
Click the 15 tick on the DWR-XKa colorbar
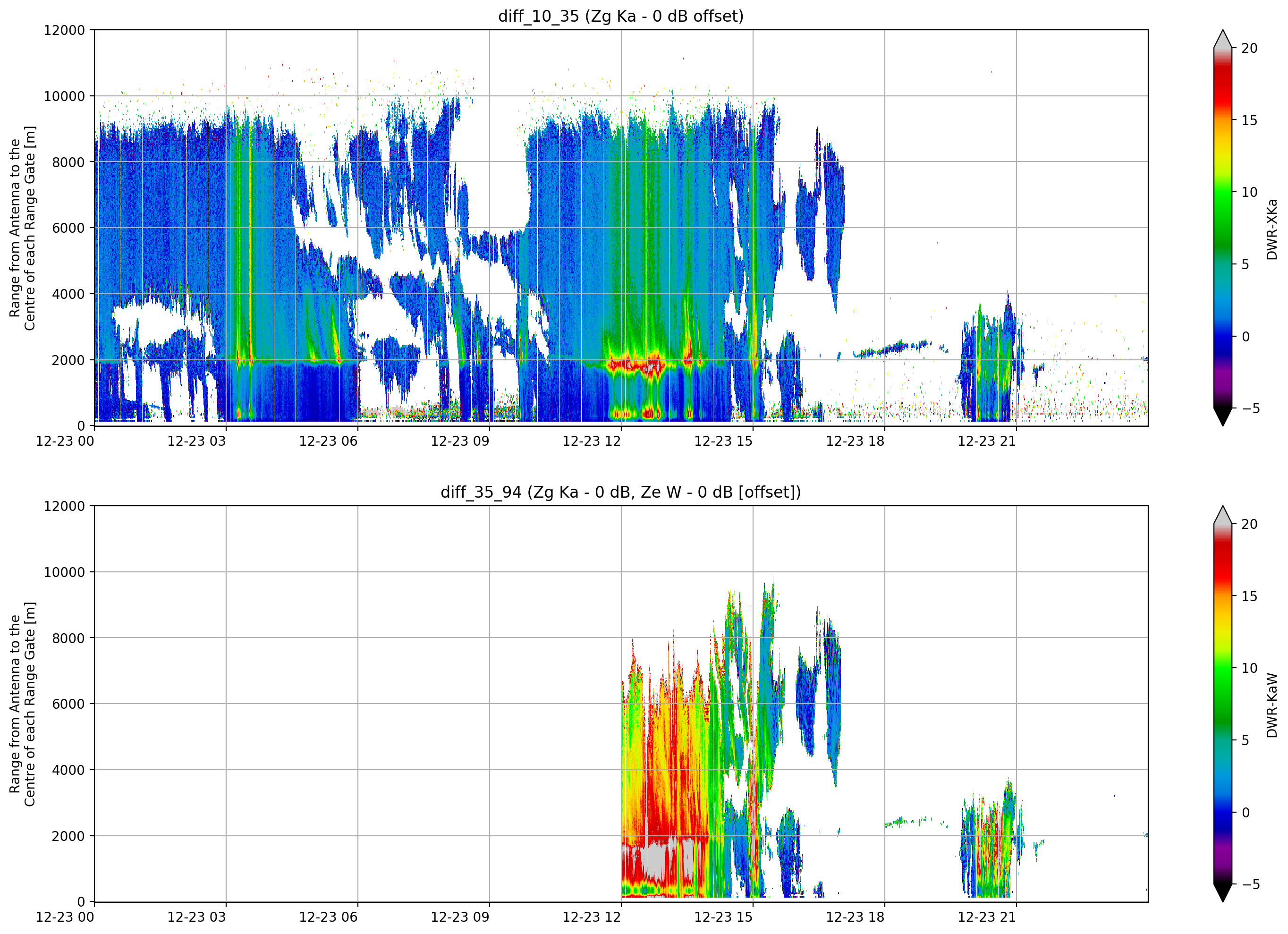tap(1249, 120)
